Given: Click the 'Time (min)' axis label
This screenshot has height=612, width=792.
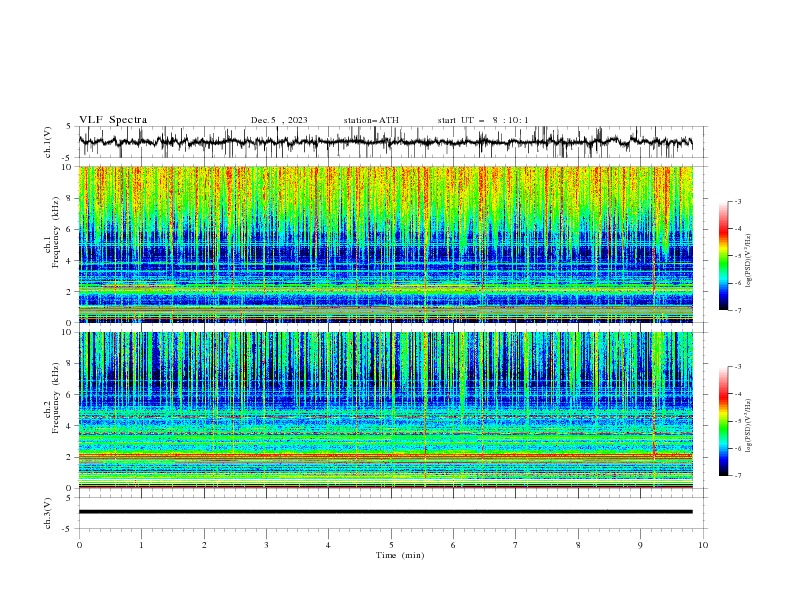Looking at the screenshot, I should point(400,555).
